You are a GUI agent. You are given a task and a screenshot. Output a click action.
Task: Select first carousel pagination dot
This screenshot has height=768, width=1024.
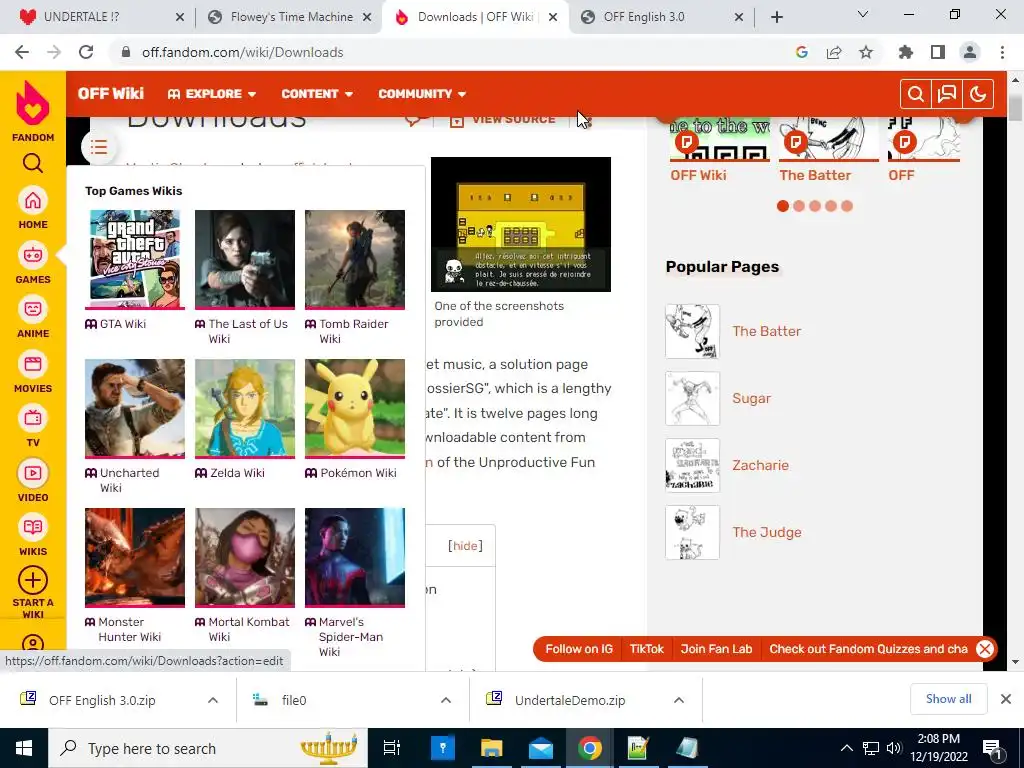point(783,206)
